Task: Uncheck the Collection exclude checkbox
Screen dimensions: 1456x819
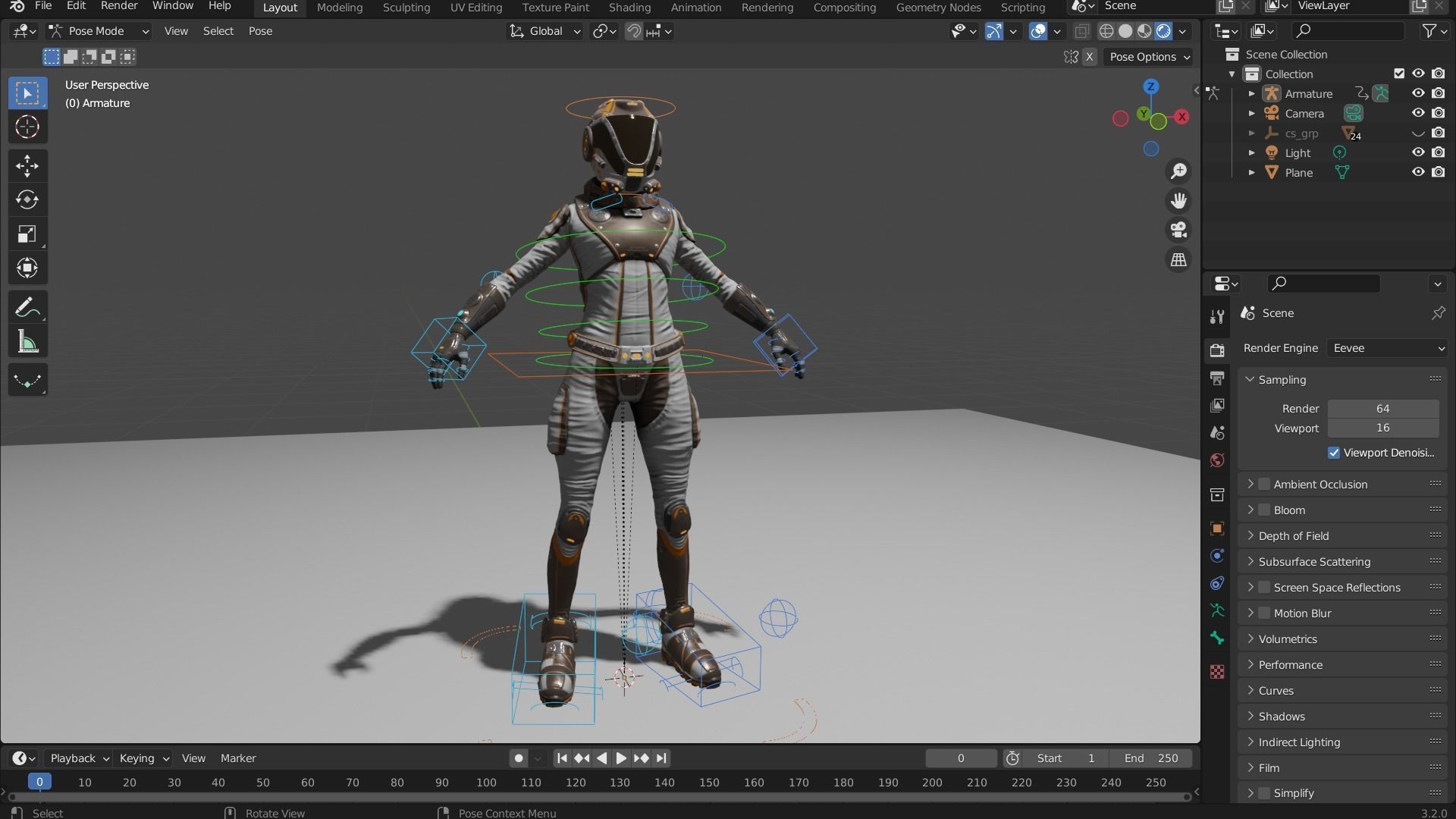Action: pos(1399,74)
